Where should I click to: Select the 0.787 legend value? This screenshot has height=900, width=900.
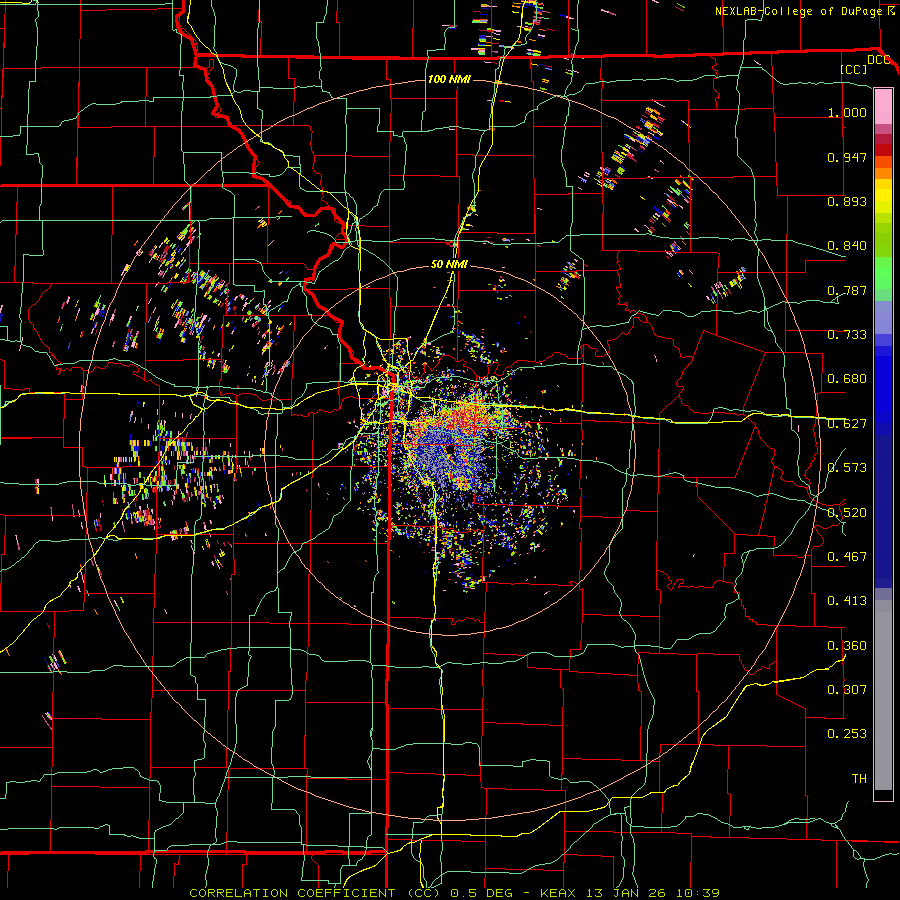(847, 290)
